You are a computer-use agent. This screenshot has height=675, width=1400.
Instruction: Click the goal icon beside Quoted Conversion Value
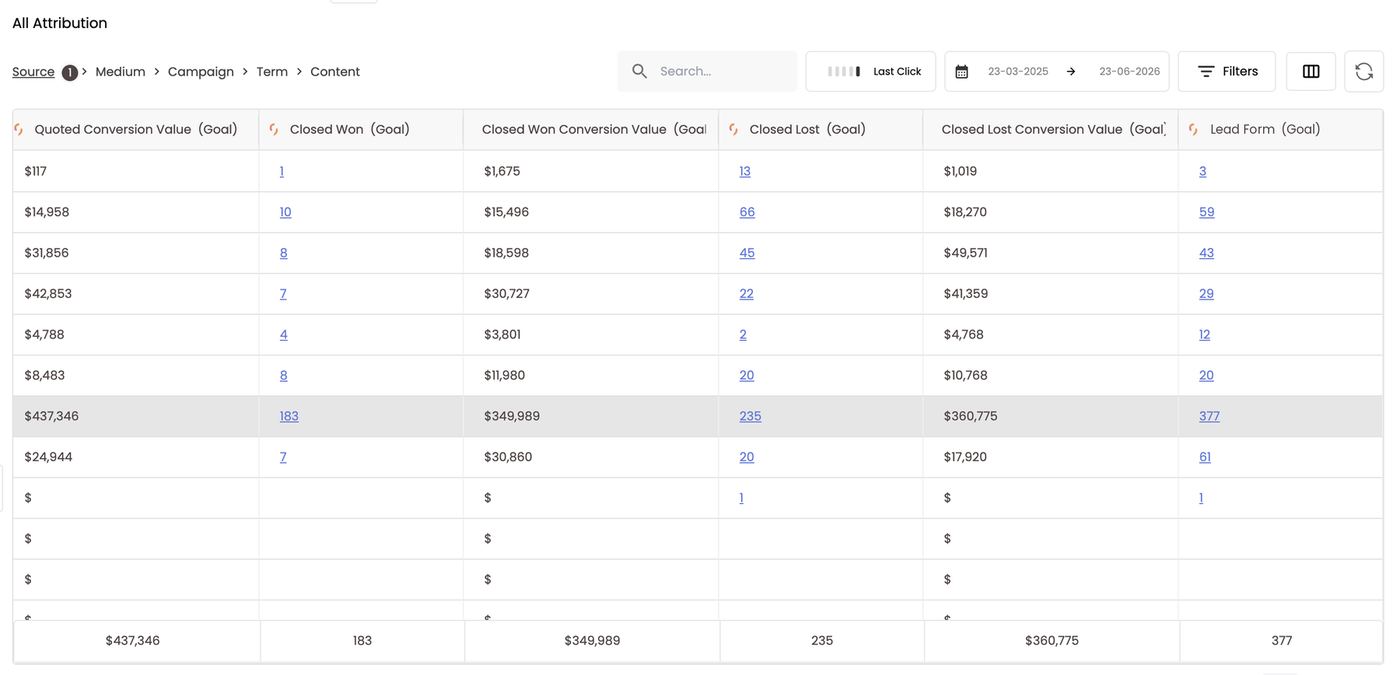19,130
